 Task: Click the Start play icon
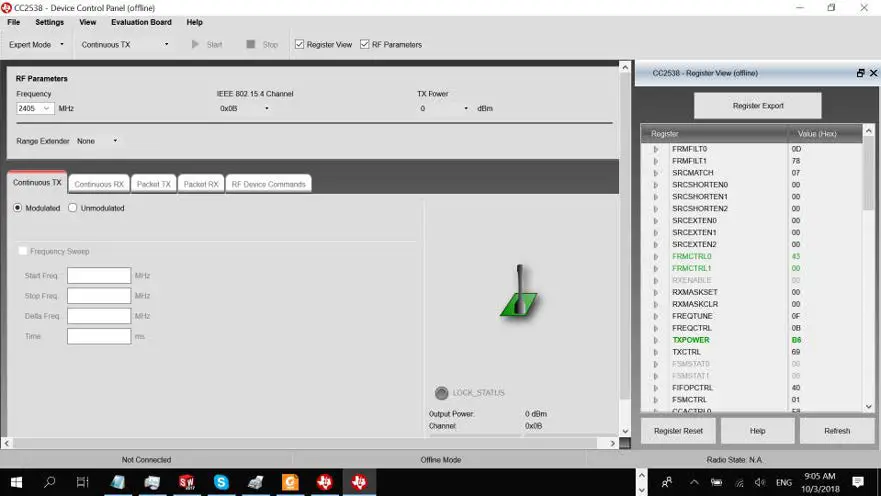click(x=195, y=44)
